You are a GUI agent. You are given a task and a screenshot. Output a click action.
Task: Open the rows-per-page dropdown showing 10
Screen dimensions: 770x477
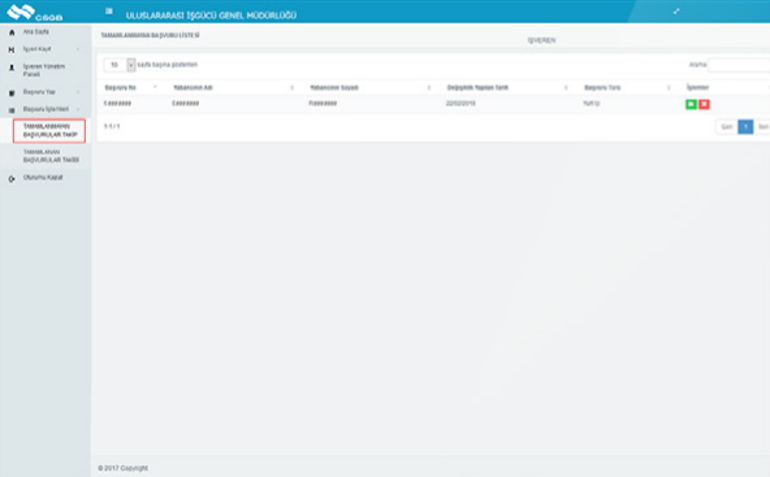120,64
